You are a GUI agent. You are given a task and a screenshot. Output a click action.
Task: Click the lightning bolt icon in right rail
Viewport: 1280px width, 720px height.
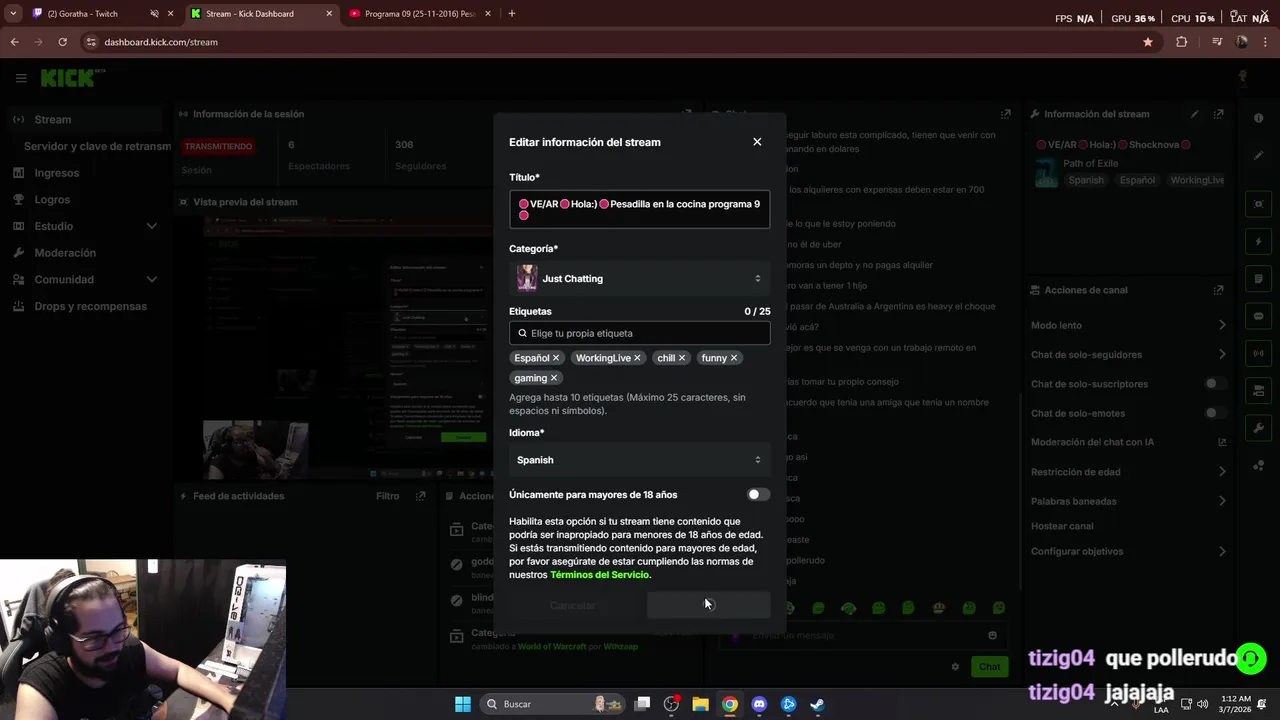[1259, 242]
